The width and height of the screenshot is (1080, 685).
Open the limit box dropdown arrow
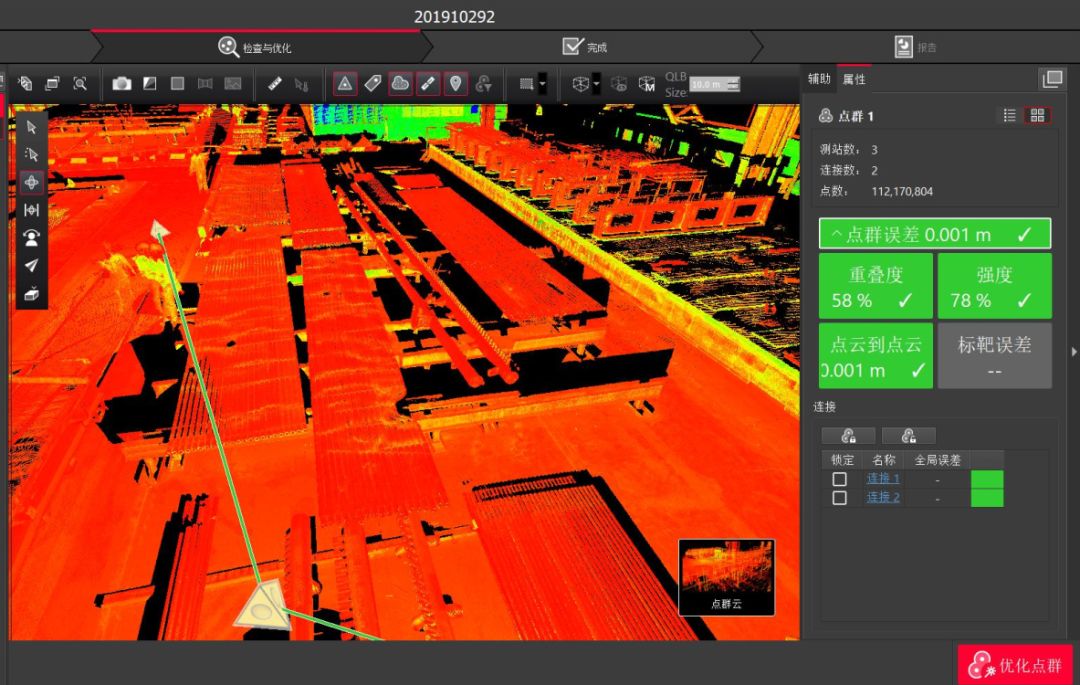point(596,84)
